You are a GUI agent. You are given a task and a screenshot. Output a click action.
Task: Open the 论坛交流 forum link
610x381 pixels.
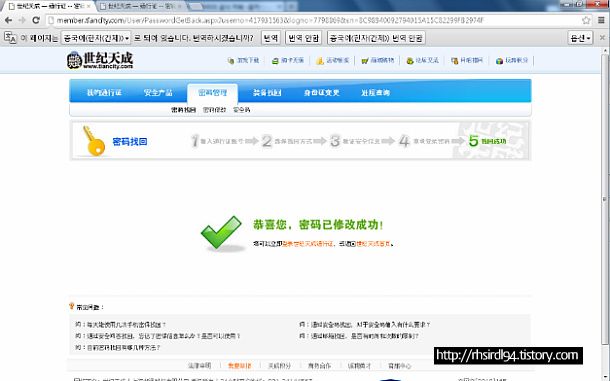pyautogui.click(x=422, y=60)
